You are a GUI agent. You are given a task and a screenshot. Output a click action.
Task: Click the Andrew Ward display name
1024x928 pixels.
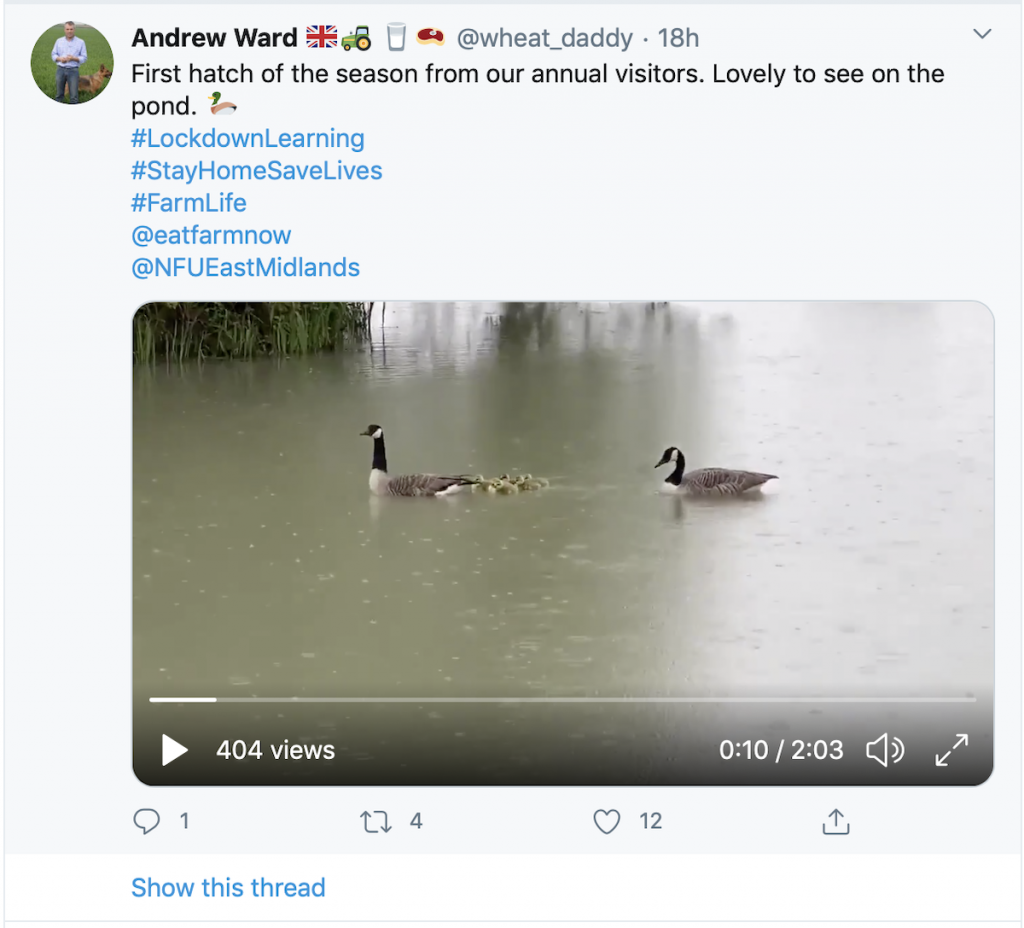(215, 38)
